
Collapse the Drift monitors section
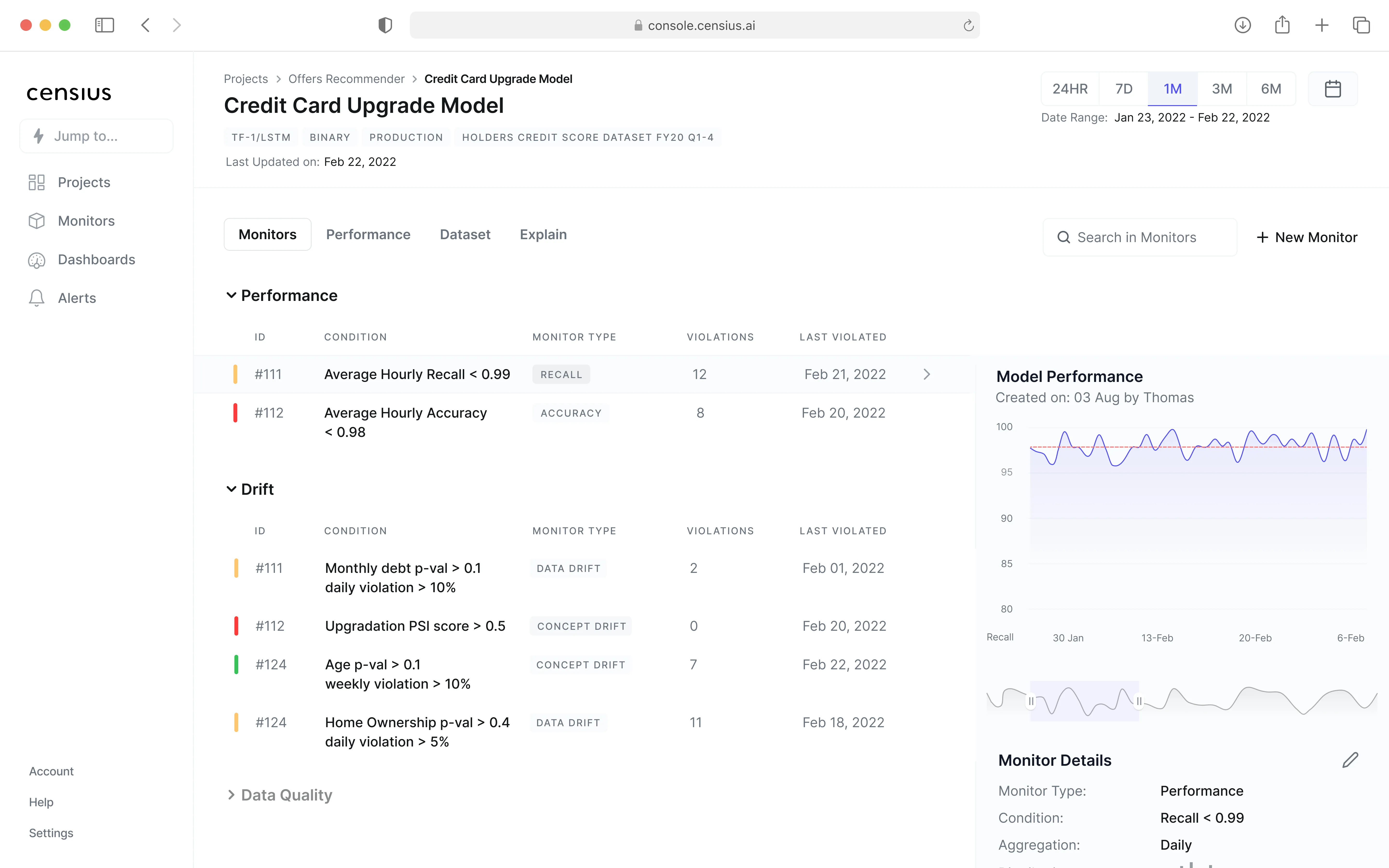[231, 489]
